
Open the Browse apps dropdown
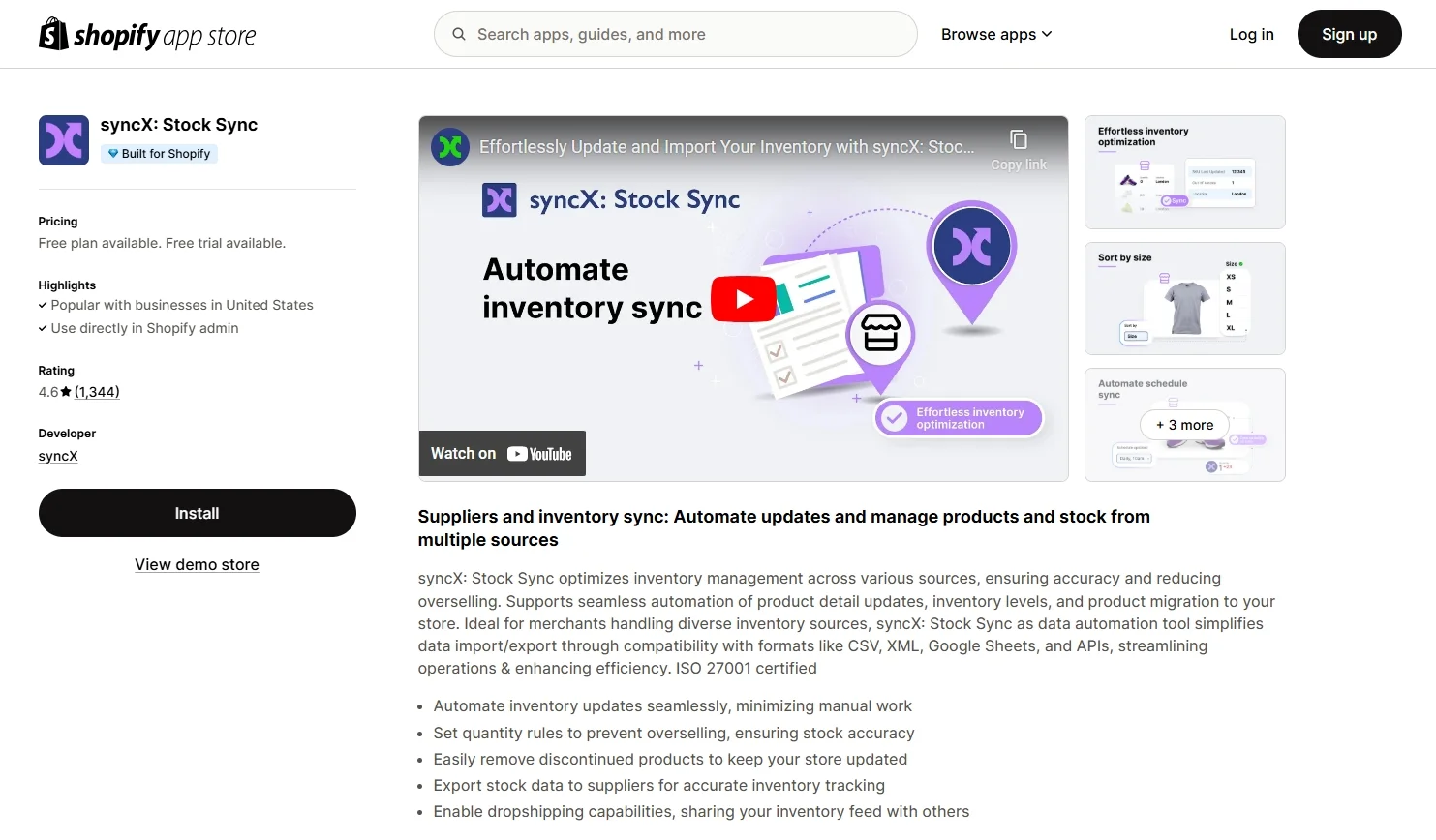[996, 34]
